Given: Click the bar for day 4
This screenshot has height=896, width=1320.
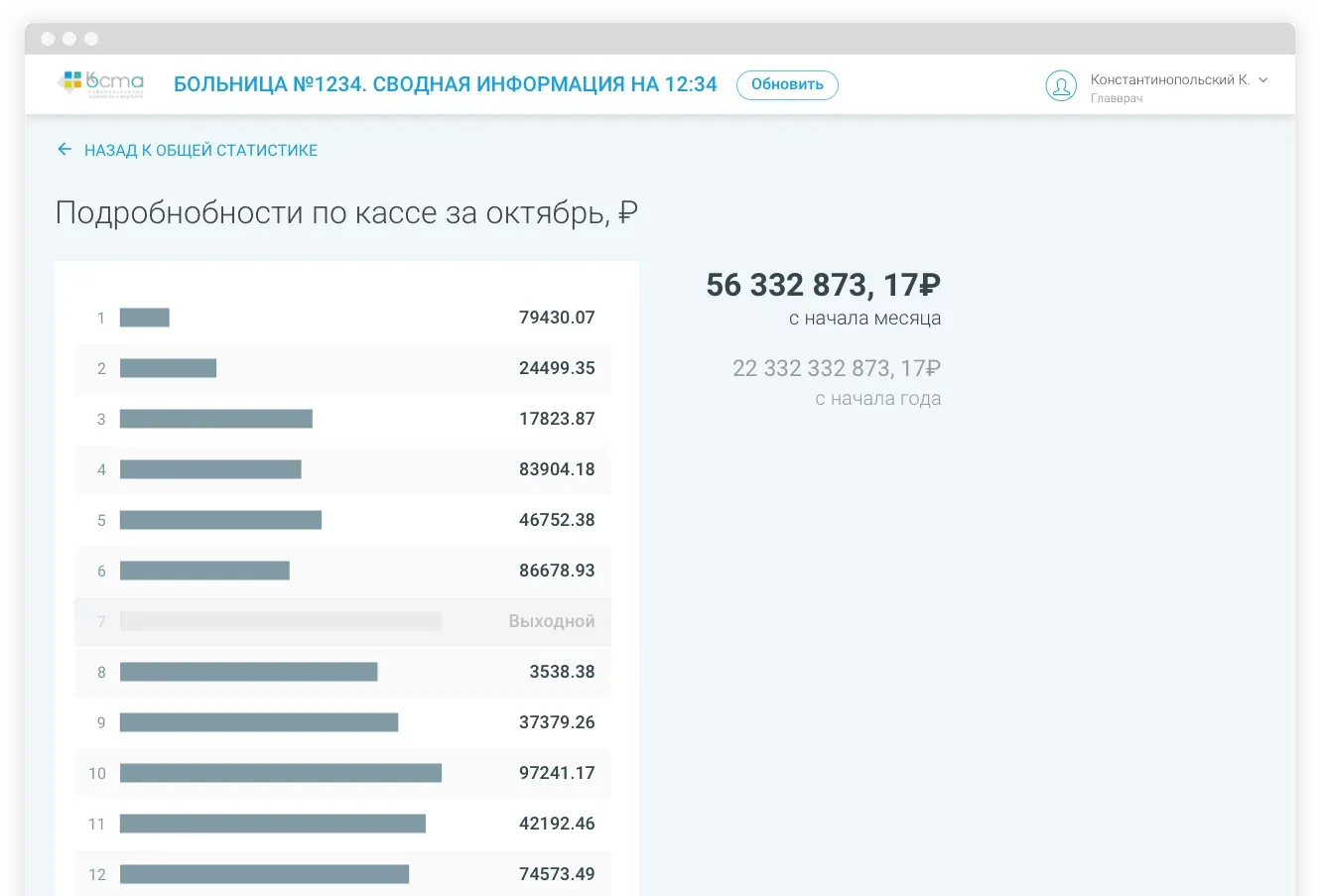Looking at the screenshot, I should [x=210, y=469].
